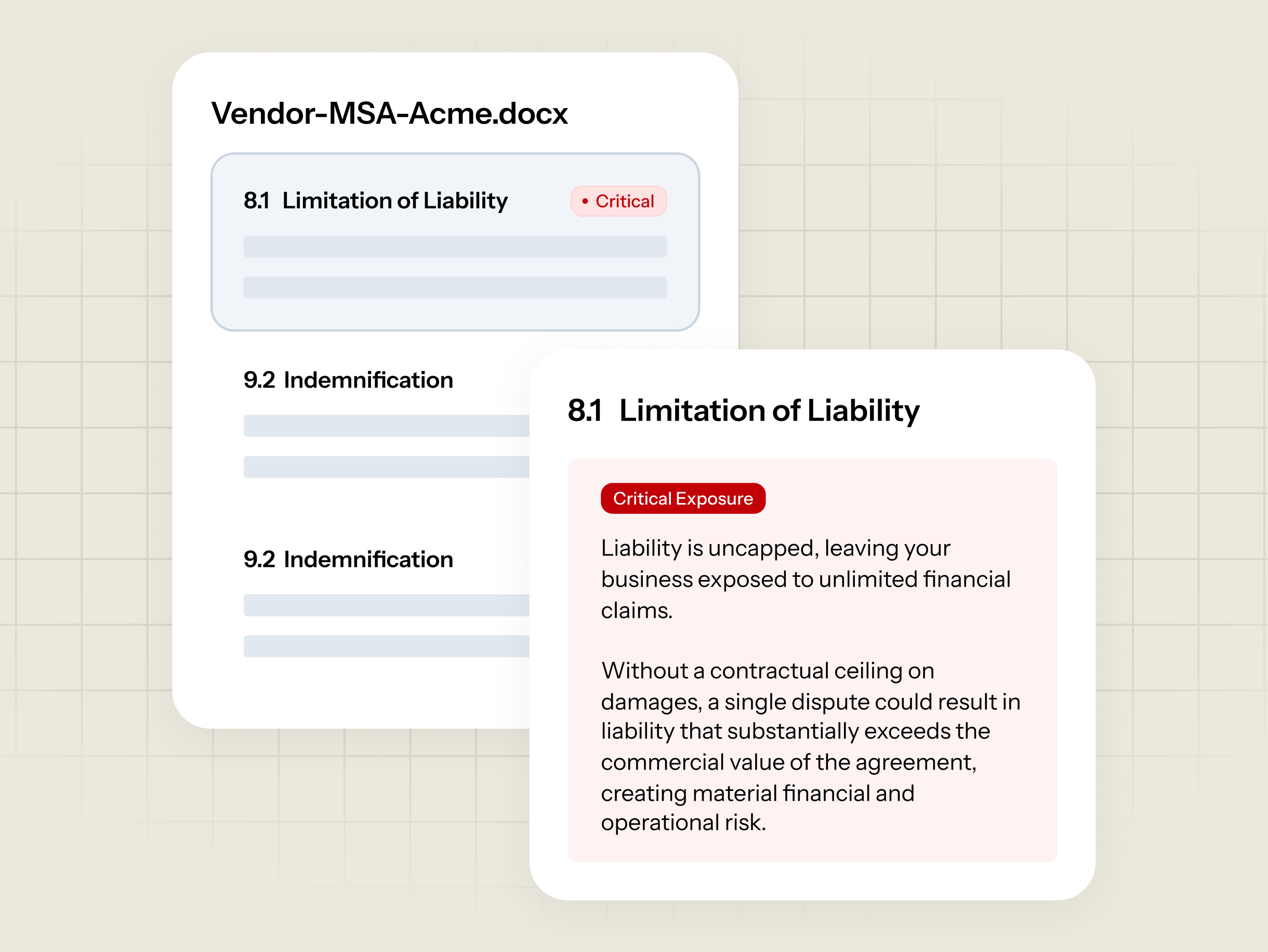1268x952 pixels.
Task: Click the pink Critical Exposure explanation panel
Action: [x=812, y=660]
